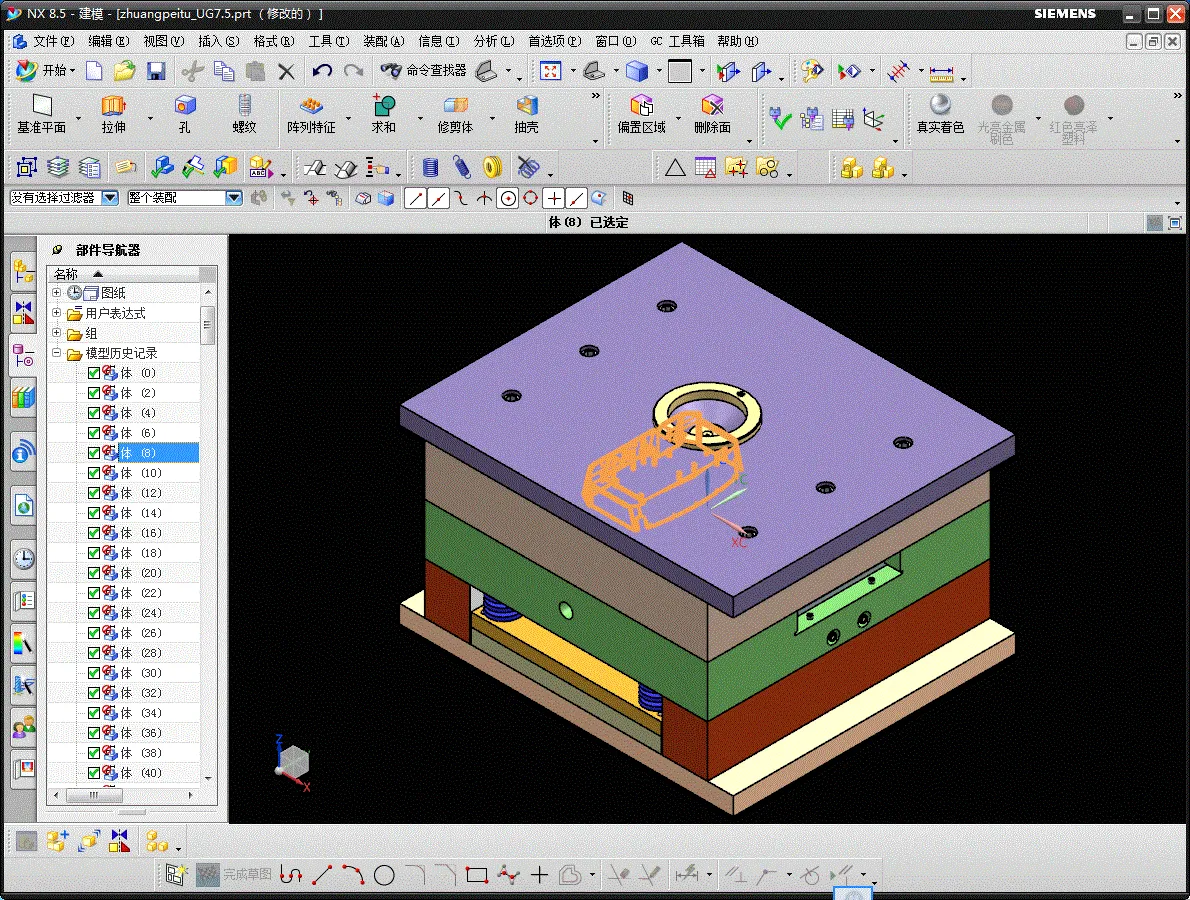Open the Offset Region (偏置区域) tool

pos(641,115)
